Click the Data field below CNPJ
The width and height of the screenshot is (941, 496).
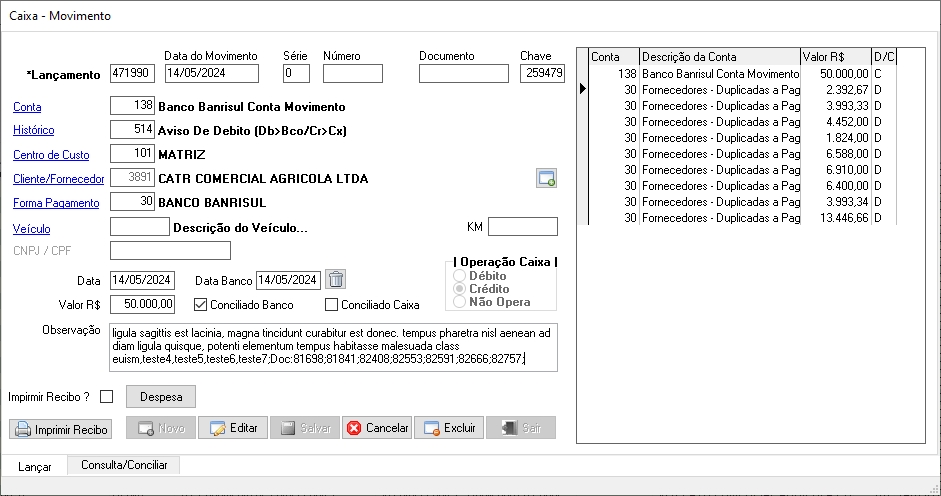click(143, 280)
